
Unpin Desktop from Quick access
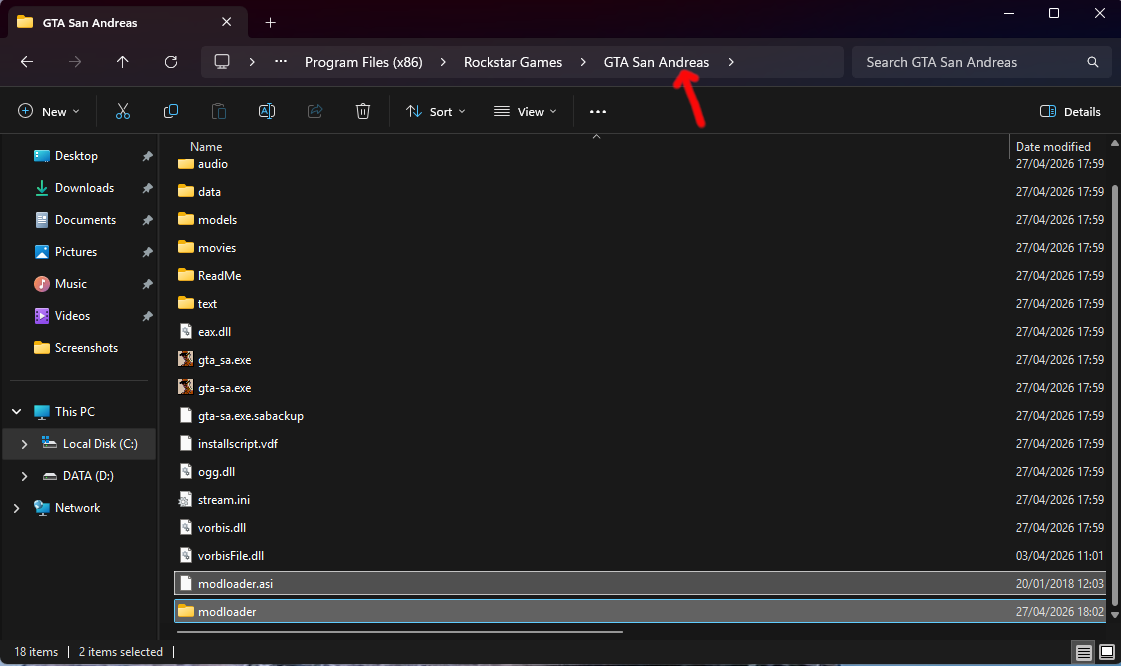tap(147, 156)
